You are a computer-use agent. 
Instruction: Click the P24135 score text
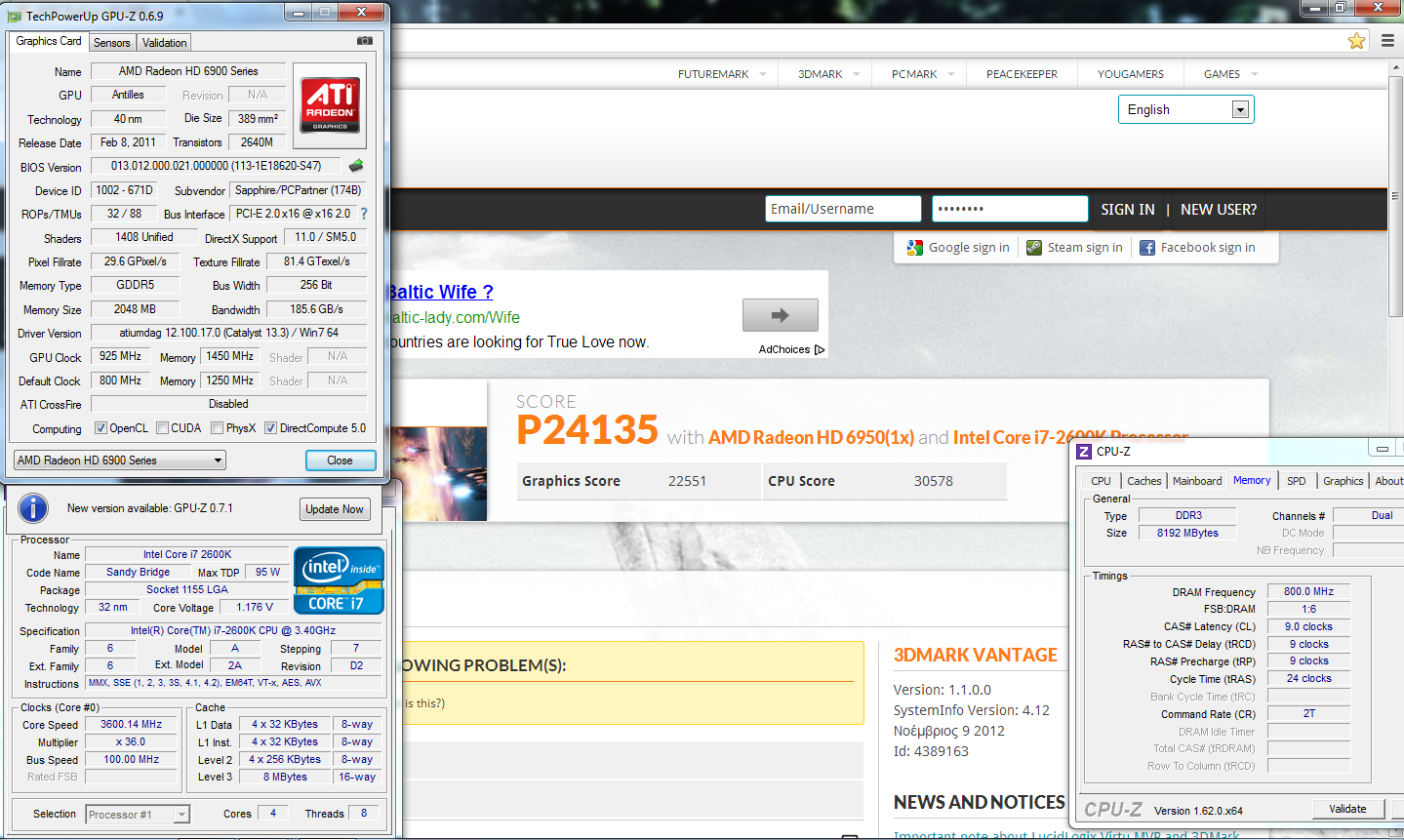click(x=587, y=430)
